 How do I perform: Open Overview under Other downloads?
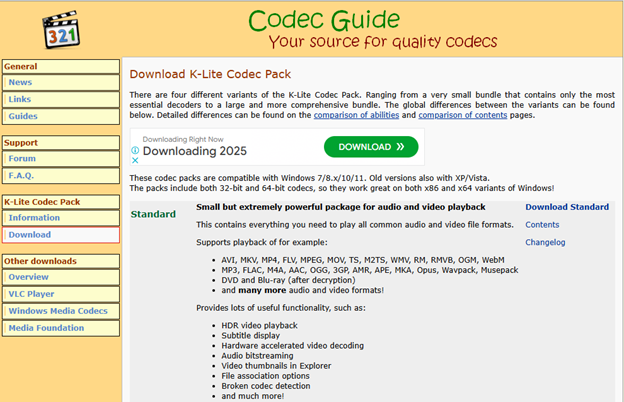coord(28,277)
